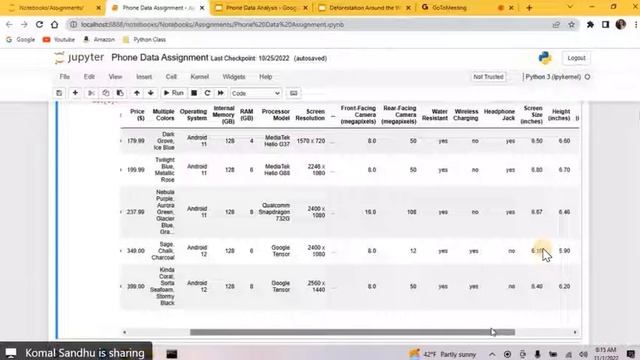Click the microphone icon in system tray

point(537,354)
